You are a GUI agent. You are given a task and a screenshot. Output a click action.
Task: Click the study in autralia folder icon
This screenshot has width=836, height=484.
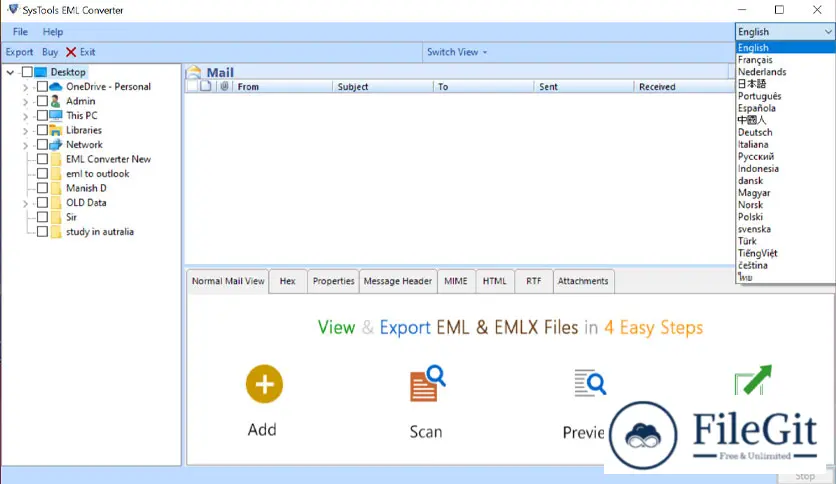[x=56, y=231]
